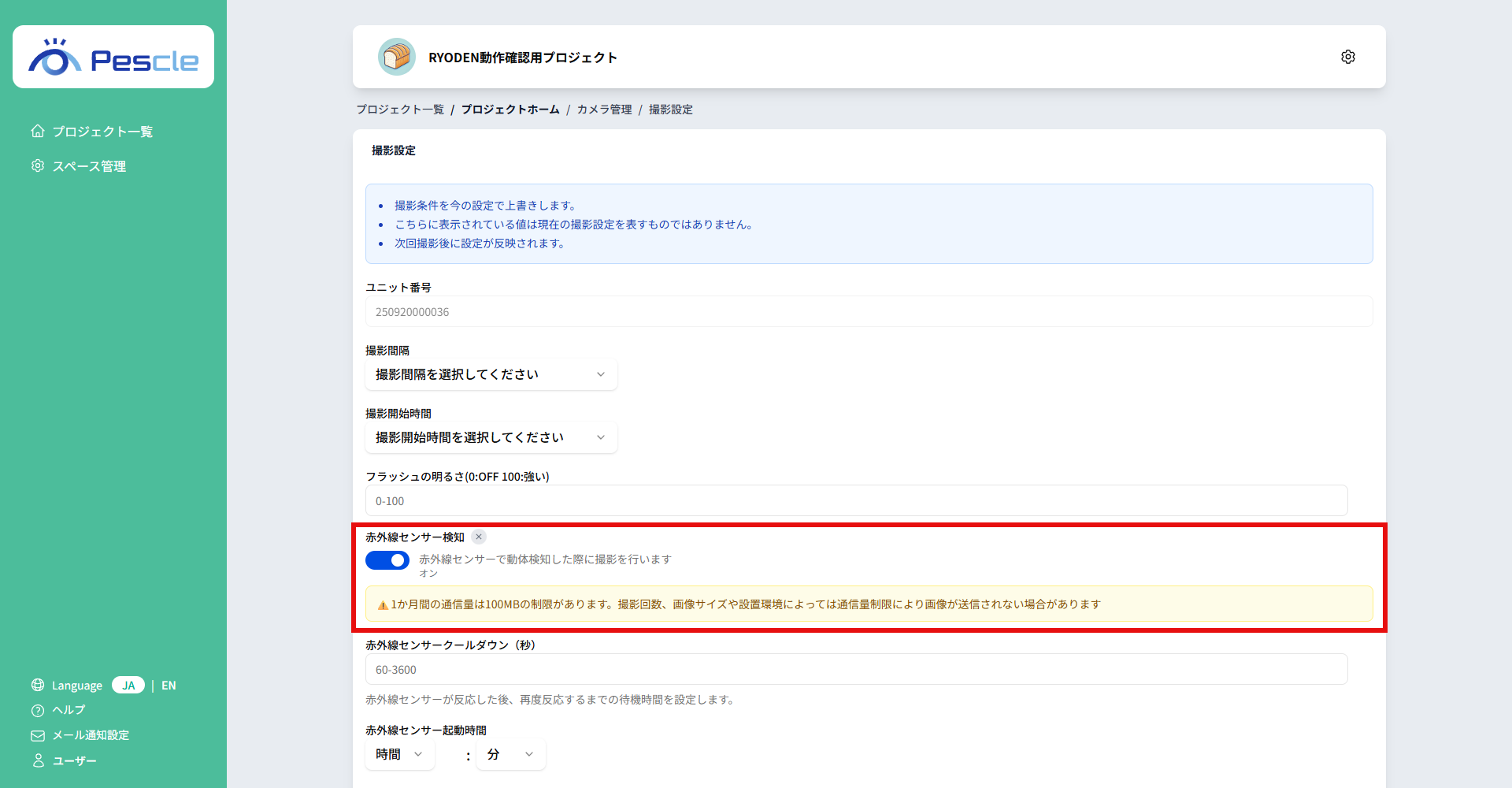Click the mail envelope icon
Image resolution: width=1512 pixels, height=788 pixels.
[x=38, y=735]
